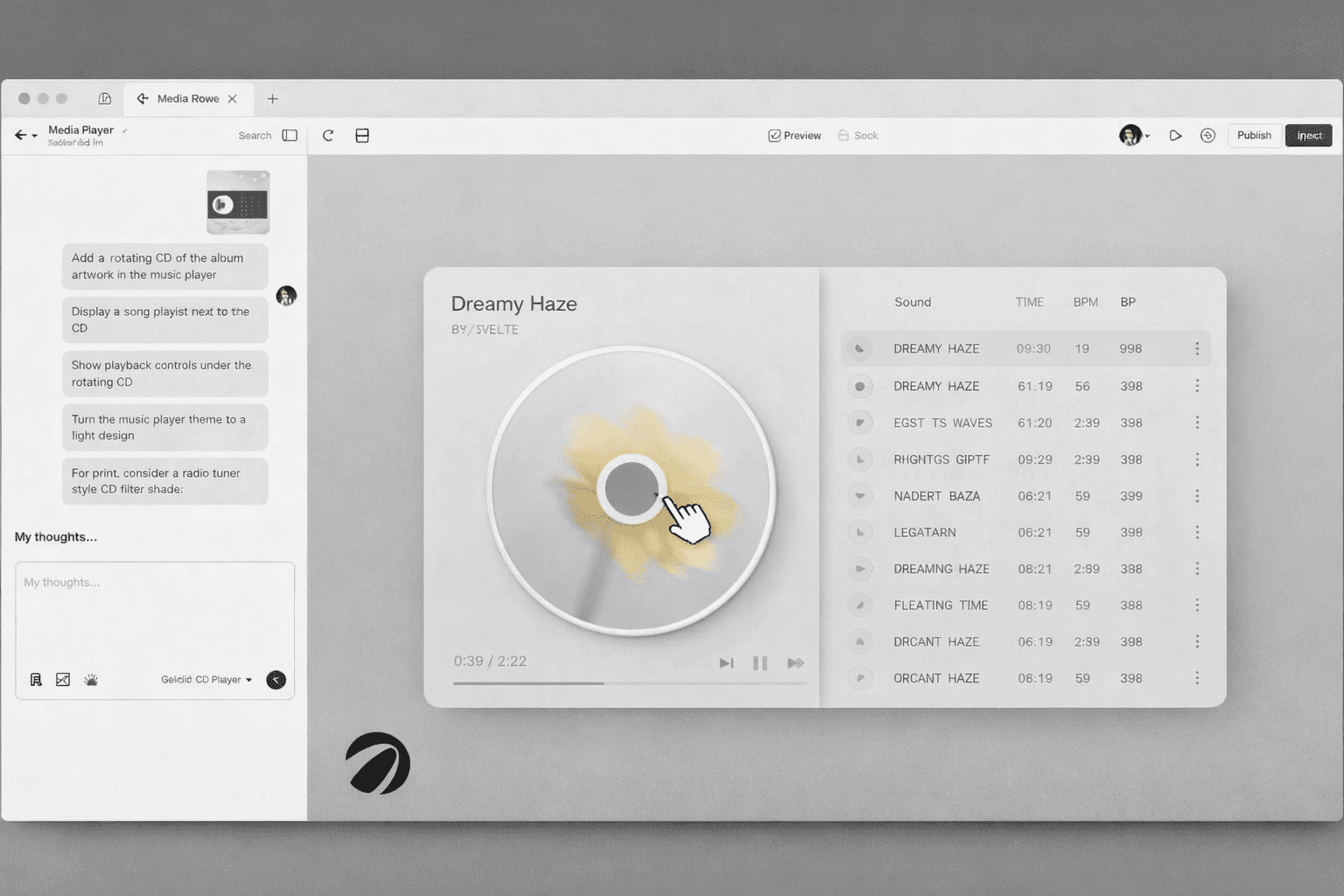Click the DRCANT HAZE row icon
1344x896 pixels.
860,641
